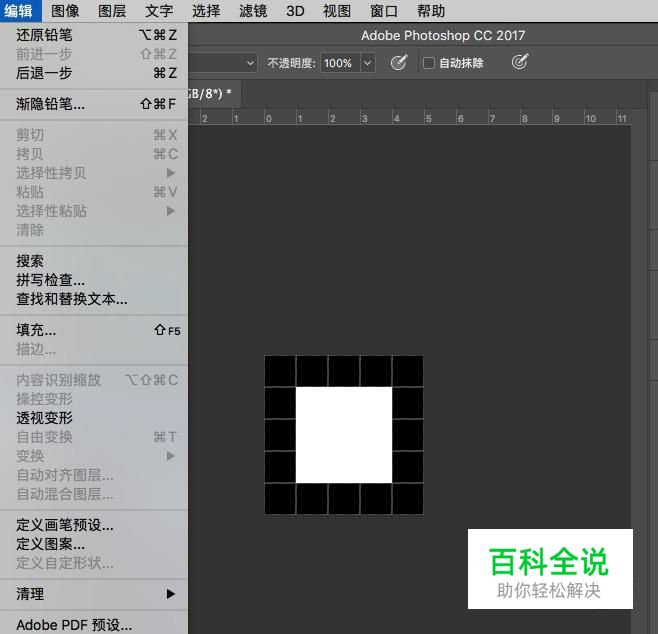
Task: Expand the 清理 submenu arrow
Action: (x=170, y=594)
